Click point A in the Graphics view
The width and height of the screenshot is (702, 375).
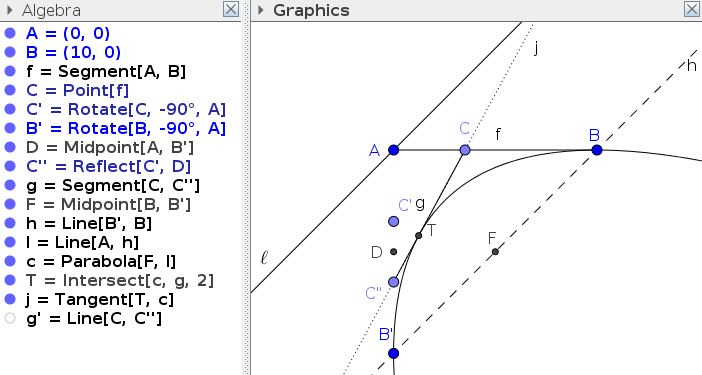point(394,150)
